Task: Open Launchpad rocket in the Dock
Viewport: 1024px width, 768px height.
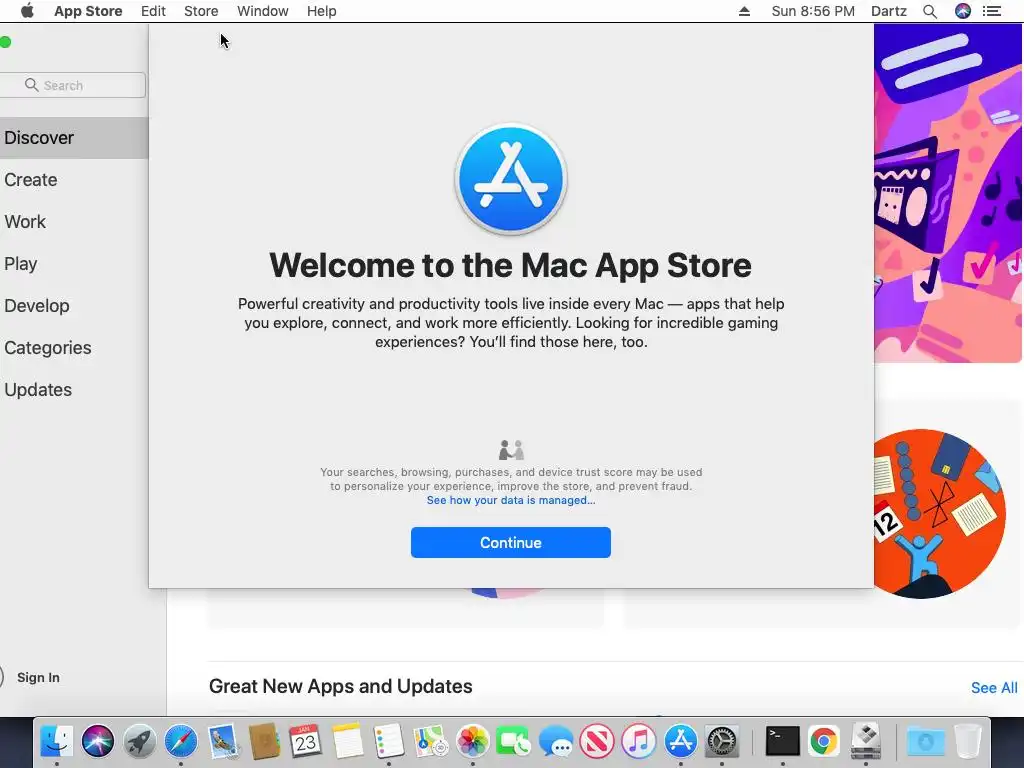Action: coord(140,742)
